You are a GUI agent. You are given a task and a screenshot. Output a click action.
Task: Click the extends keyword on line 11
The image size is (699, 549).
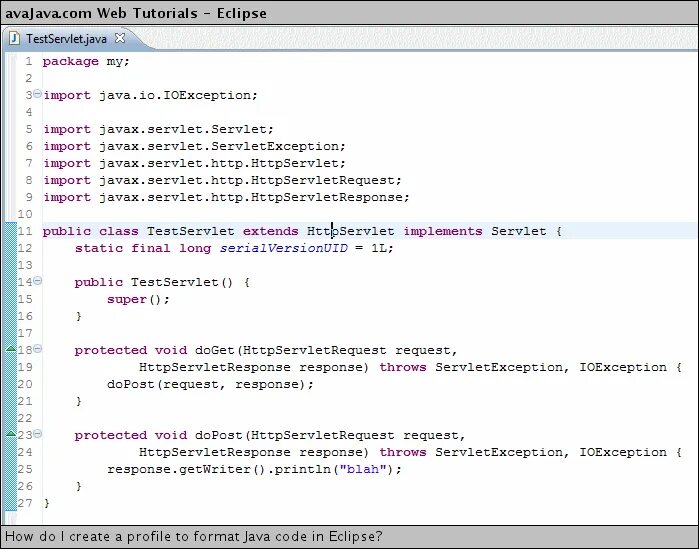pyautogui.click(x=271, y=231)
